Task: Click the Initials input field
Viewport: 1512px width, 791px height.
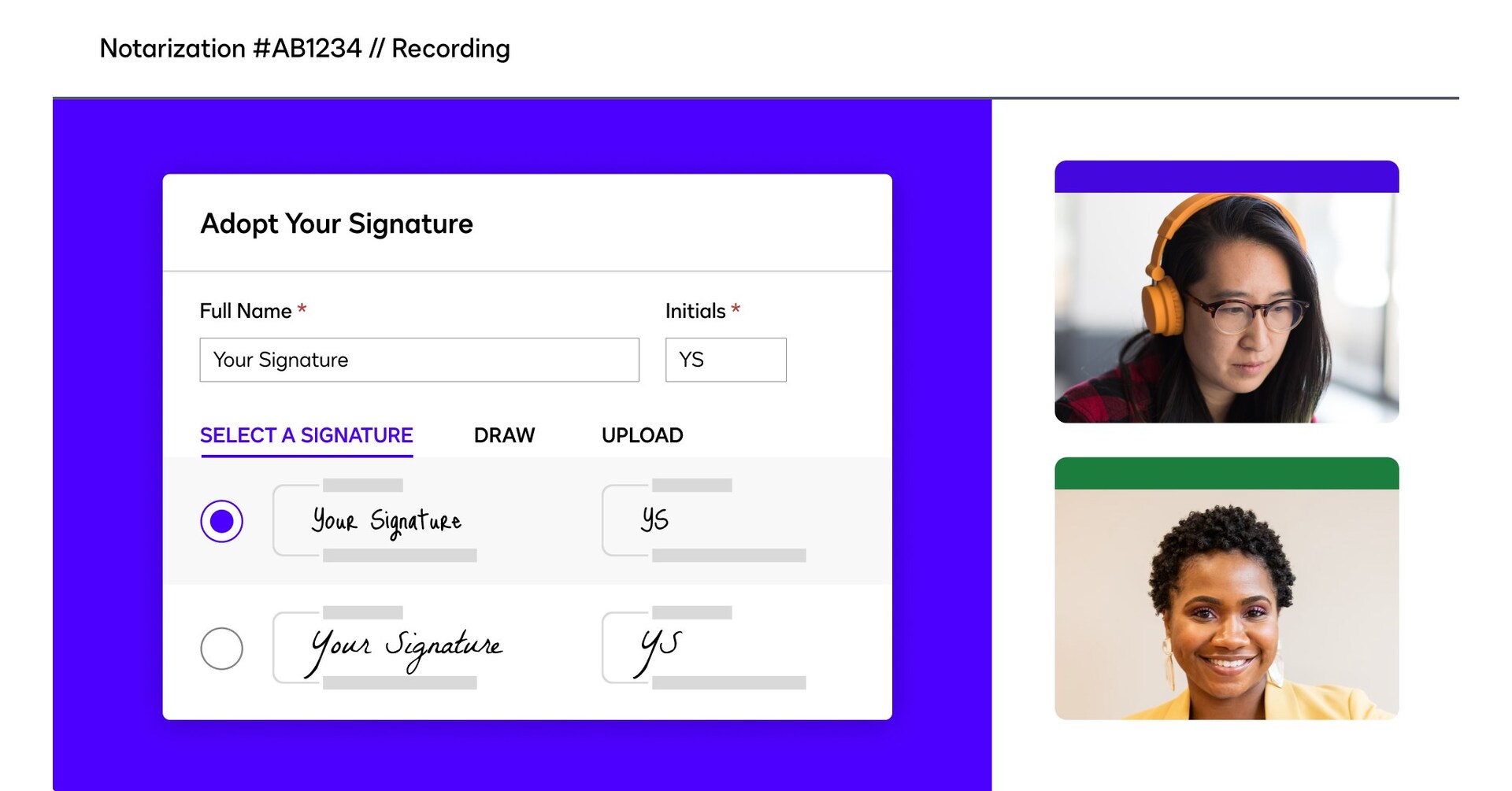Action: 725,360
